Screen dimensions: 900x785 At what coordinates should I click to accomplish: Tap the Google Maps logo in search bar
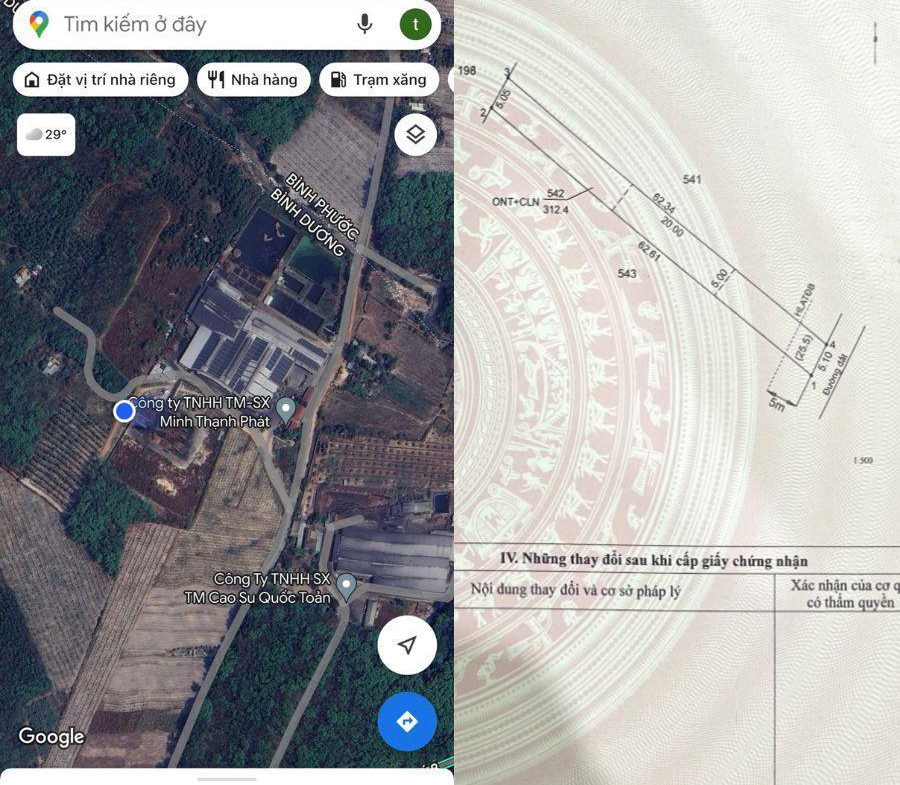[x=39, y=25]
